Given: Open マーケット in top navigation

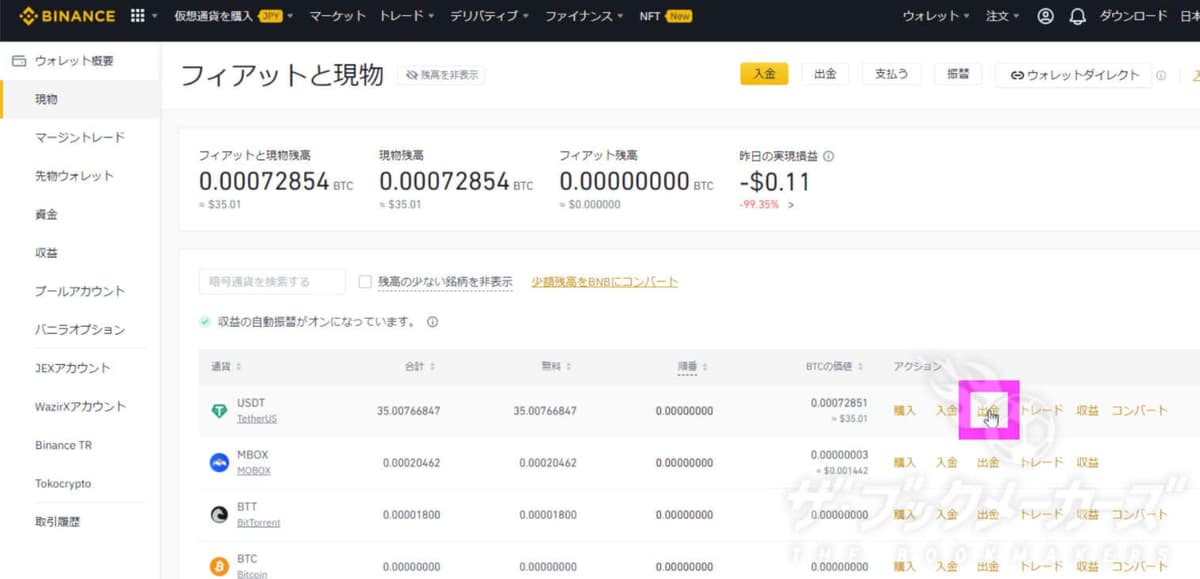Looking at the screenshot, I should pyautogui.click(x=337, y=16).
